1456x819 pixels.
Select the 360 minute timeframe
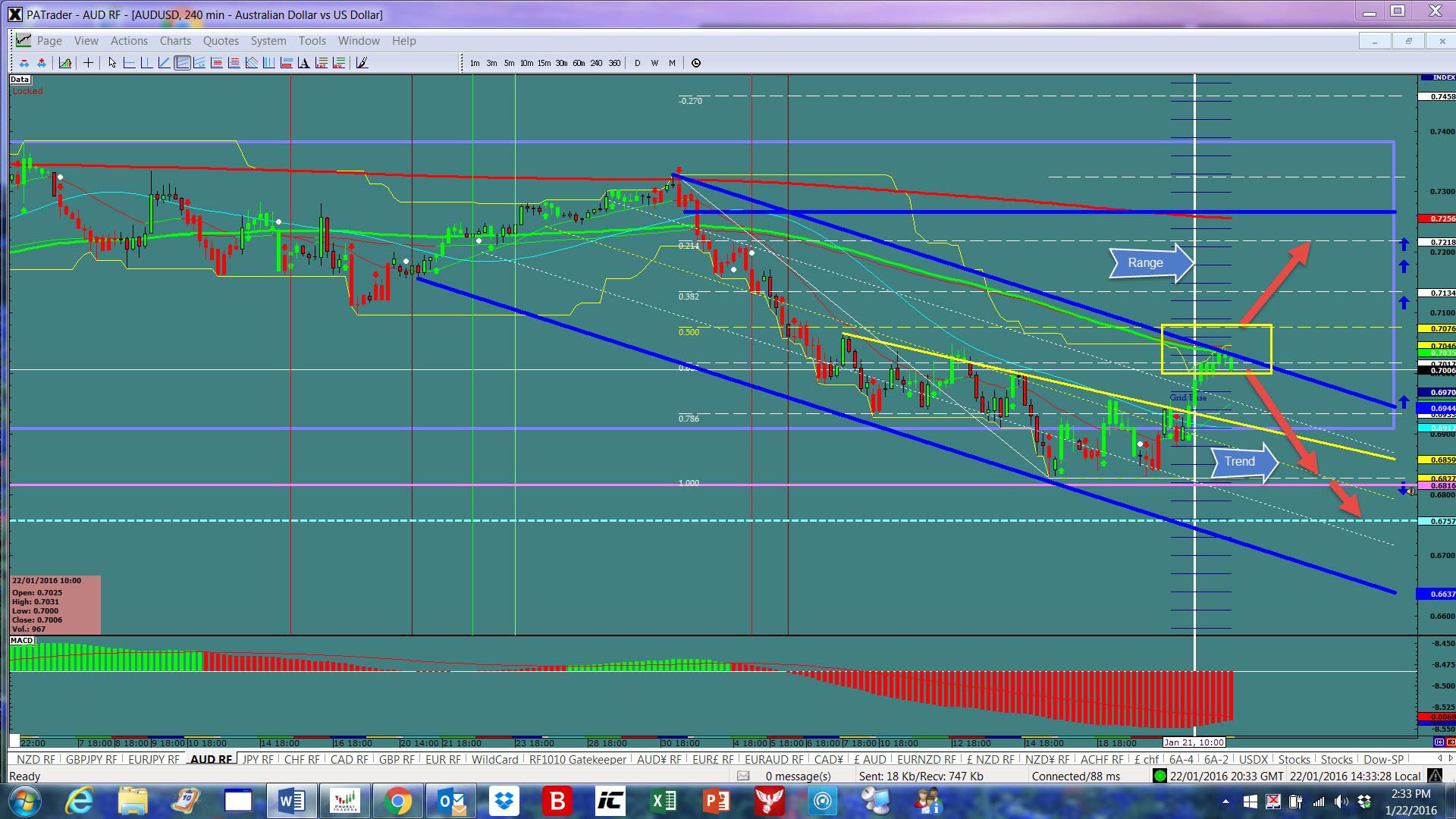613,63
